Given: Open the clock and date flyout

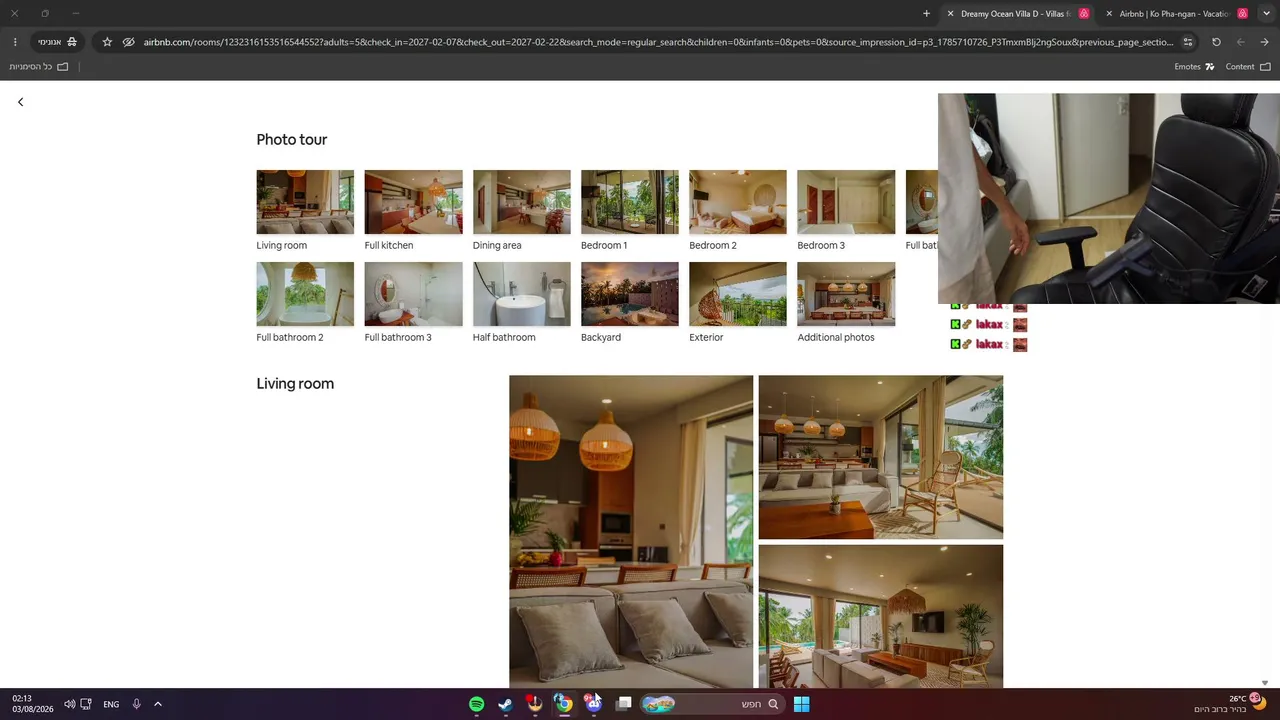Looking at the screenshot, I should click(x=32, y=704).
